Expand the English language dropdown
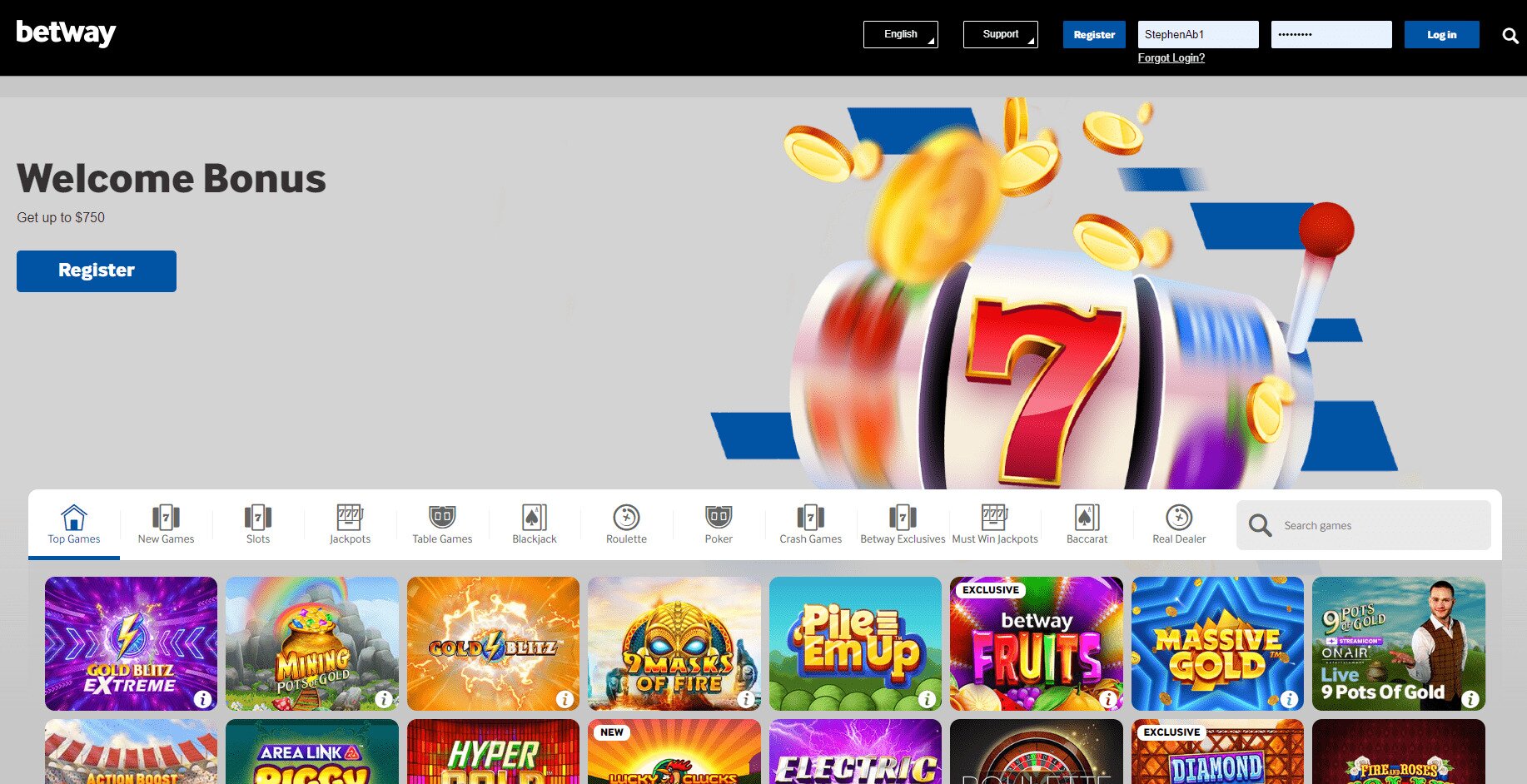Viewport: 1527px width, 784px height. [x=900, y=35]
